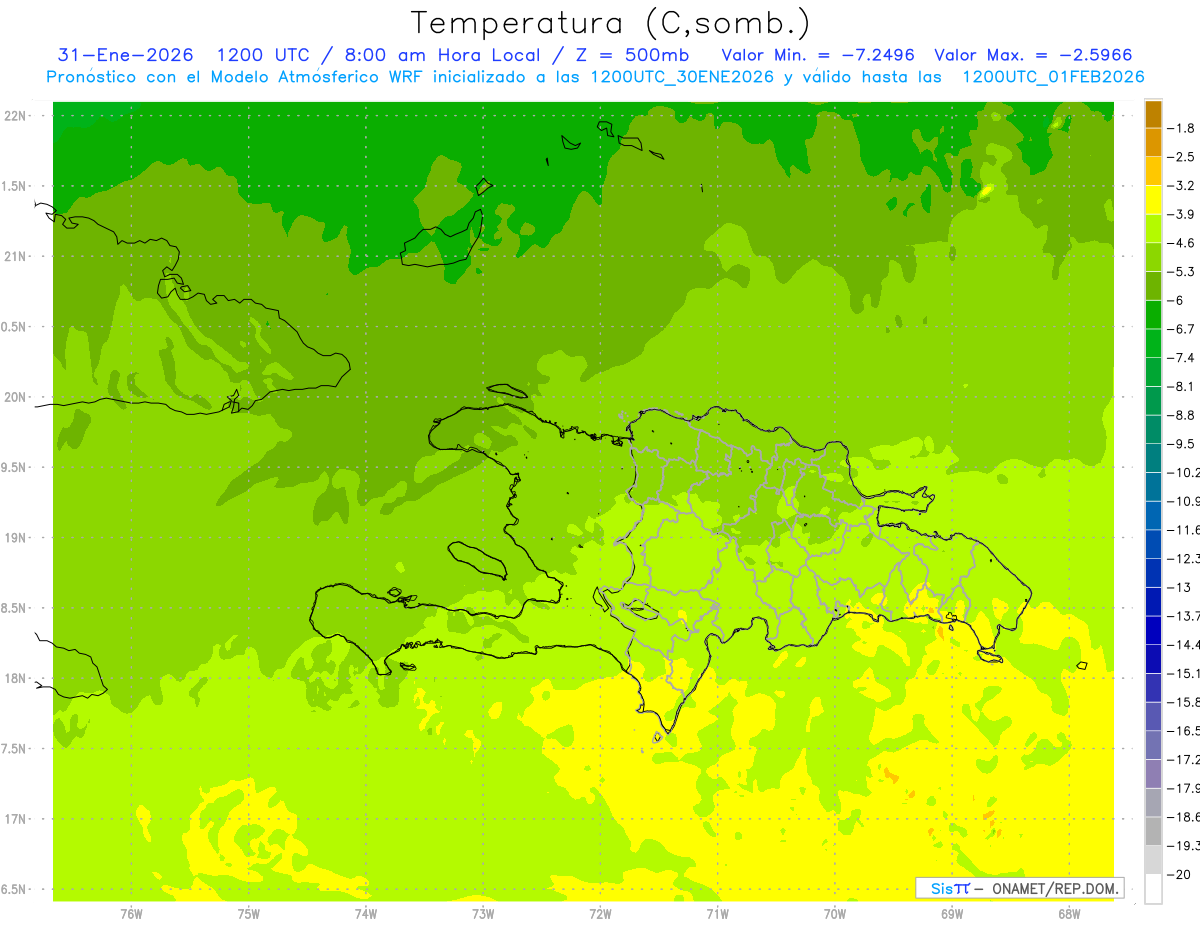Select the '31-Ene-2026' date text

(x=126, y=55)
